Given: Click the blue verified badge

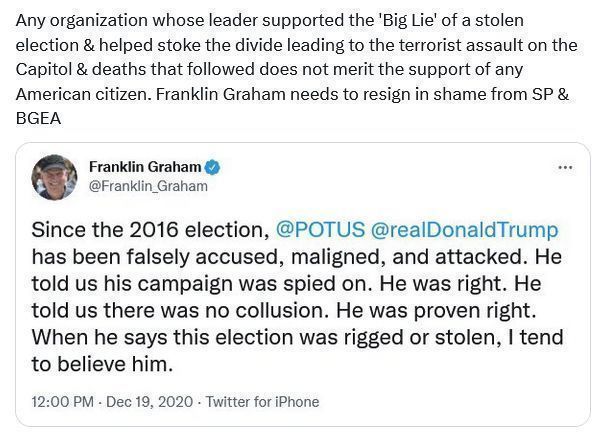Looking at the screenshot, I should 212,168.
